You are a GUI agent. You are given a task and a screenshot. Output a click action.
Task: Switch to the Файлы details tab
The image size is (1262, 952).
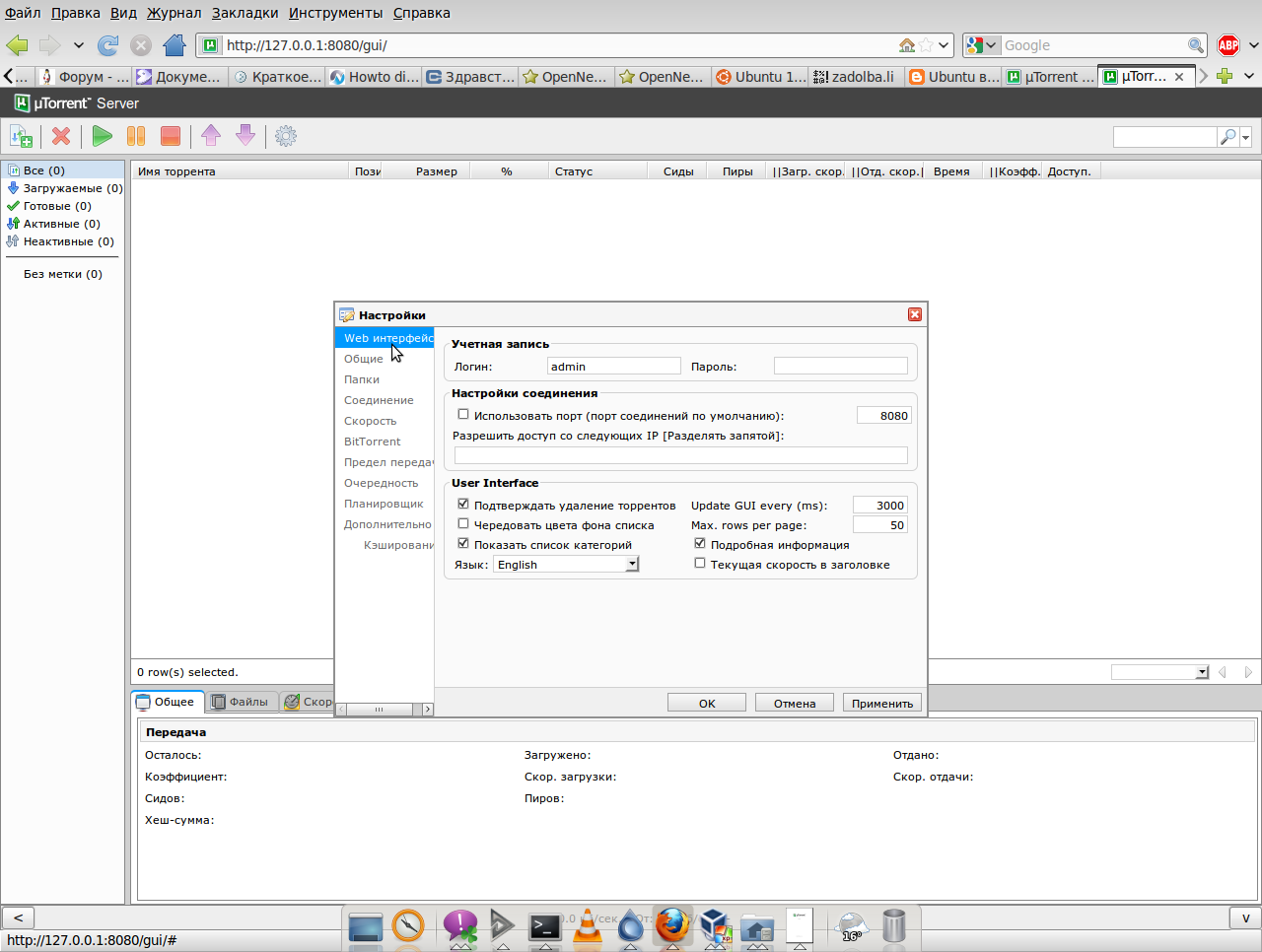[241, 702]
